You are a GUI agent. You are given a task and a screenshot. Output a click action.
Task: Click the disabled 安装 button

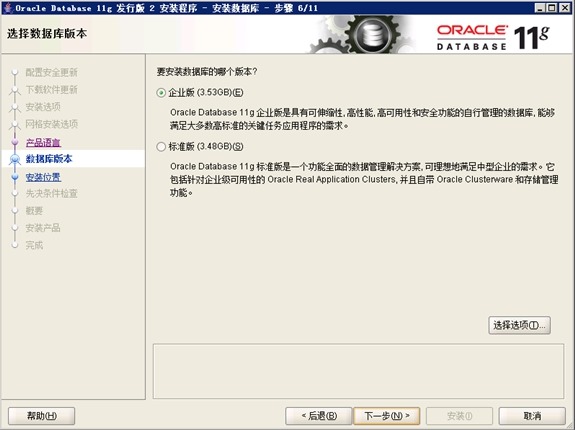[x=459, y=416]
